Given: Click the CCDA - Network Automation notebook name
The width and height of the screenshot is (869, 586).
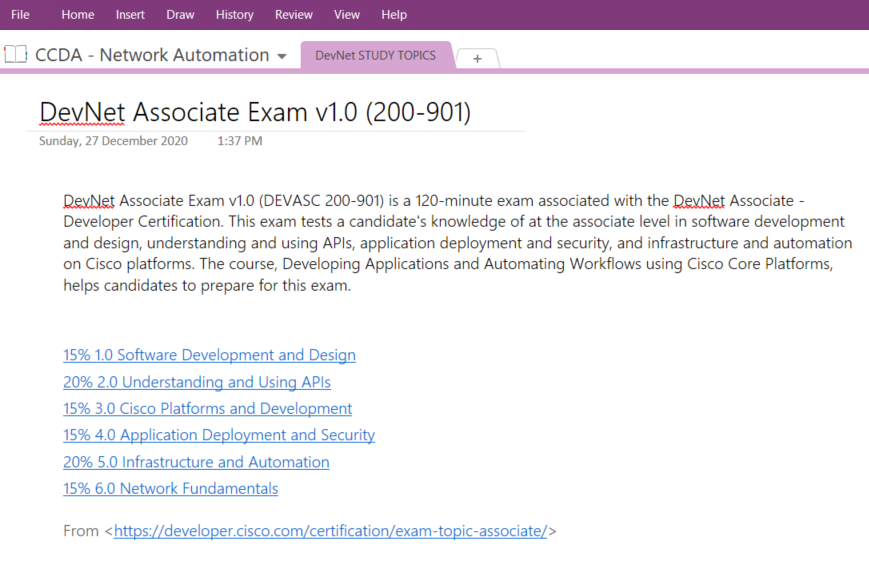Looking at the screenshot, I should click(x=152, y=55).
